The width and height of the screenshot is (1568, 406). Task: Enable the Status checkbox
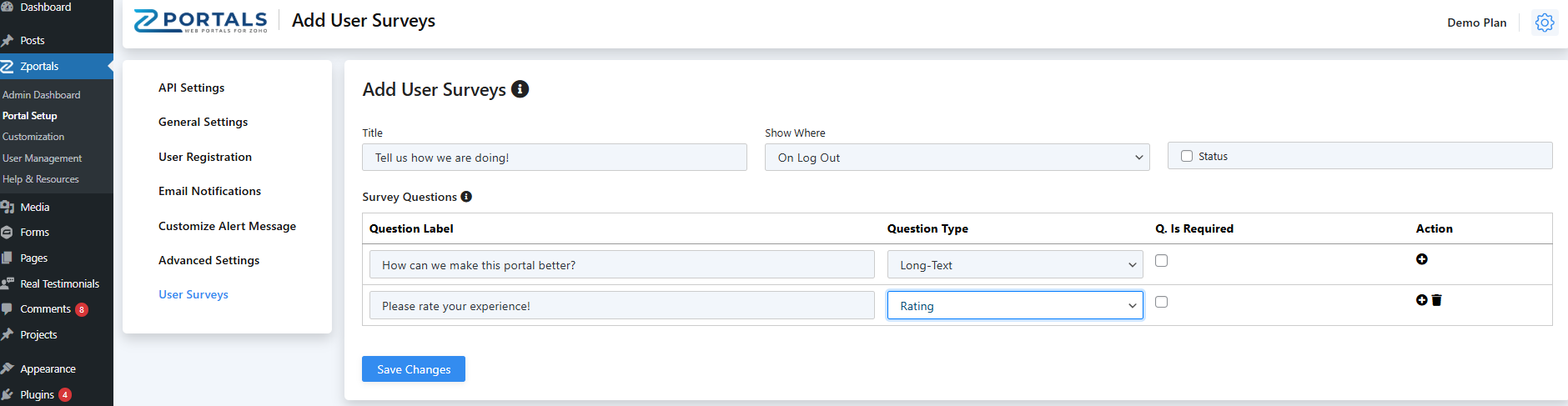click(1187, 156)
